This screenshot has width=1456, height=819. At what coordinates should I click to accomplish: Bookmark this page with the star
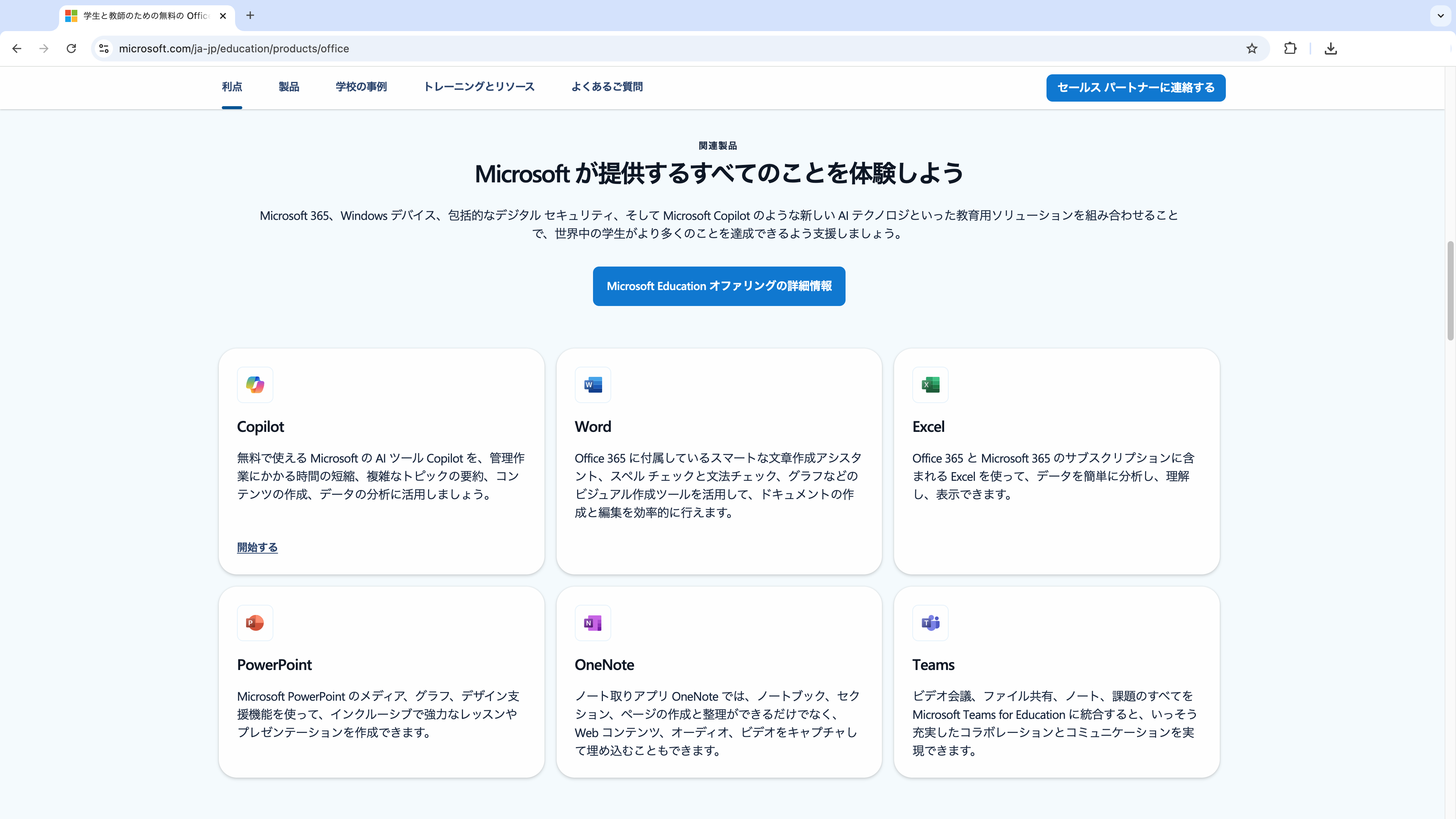(1251, 49)
